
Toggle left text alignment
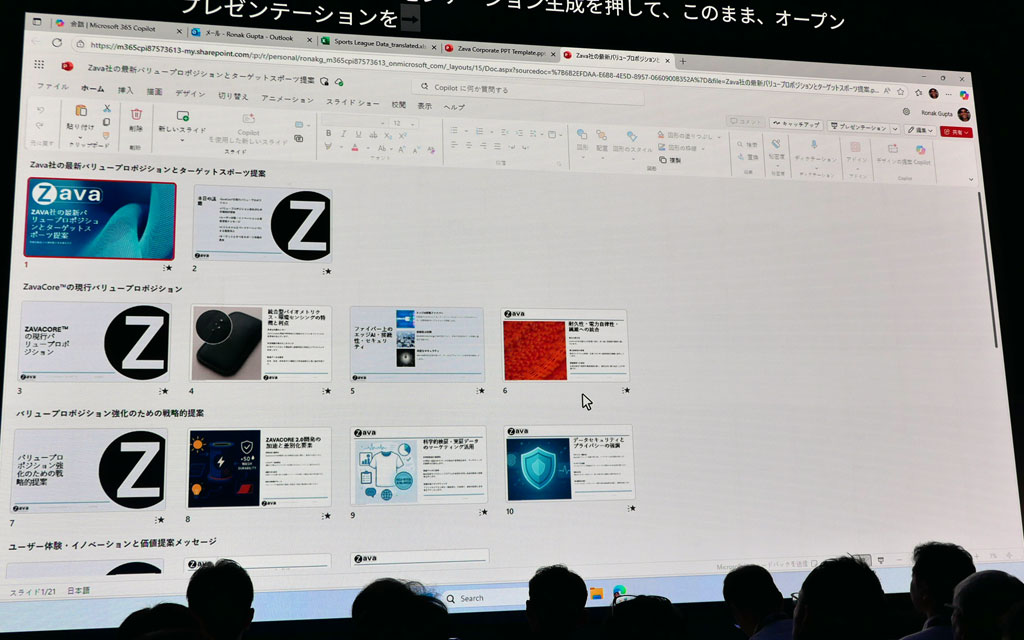point(455,144)
